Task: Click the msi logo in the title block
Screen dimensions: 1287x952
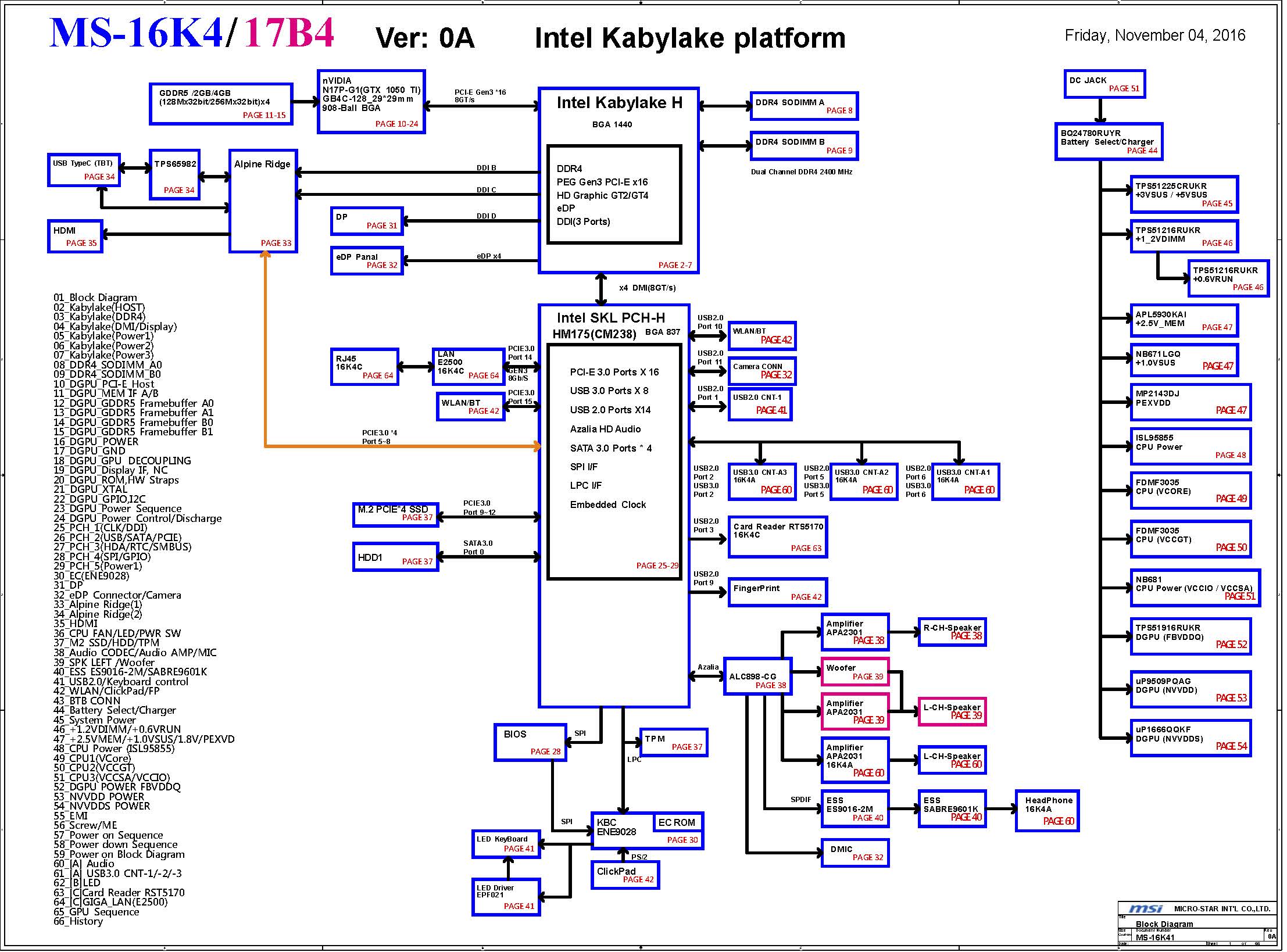Action: point(1146,908)
